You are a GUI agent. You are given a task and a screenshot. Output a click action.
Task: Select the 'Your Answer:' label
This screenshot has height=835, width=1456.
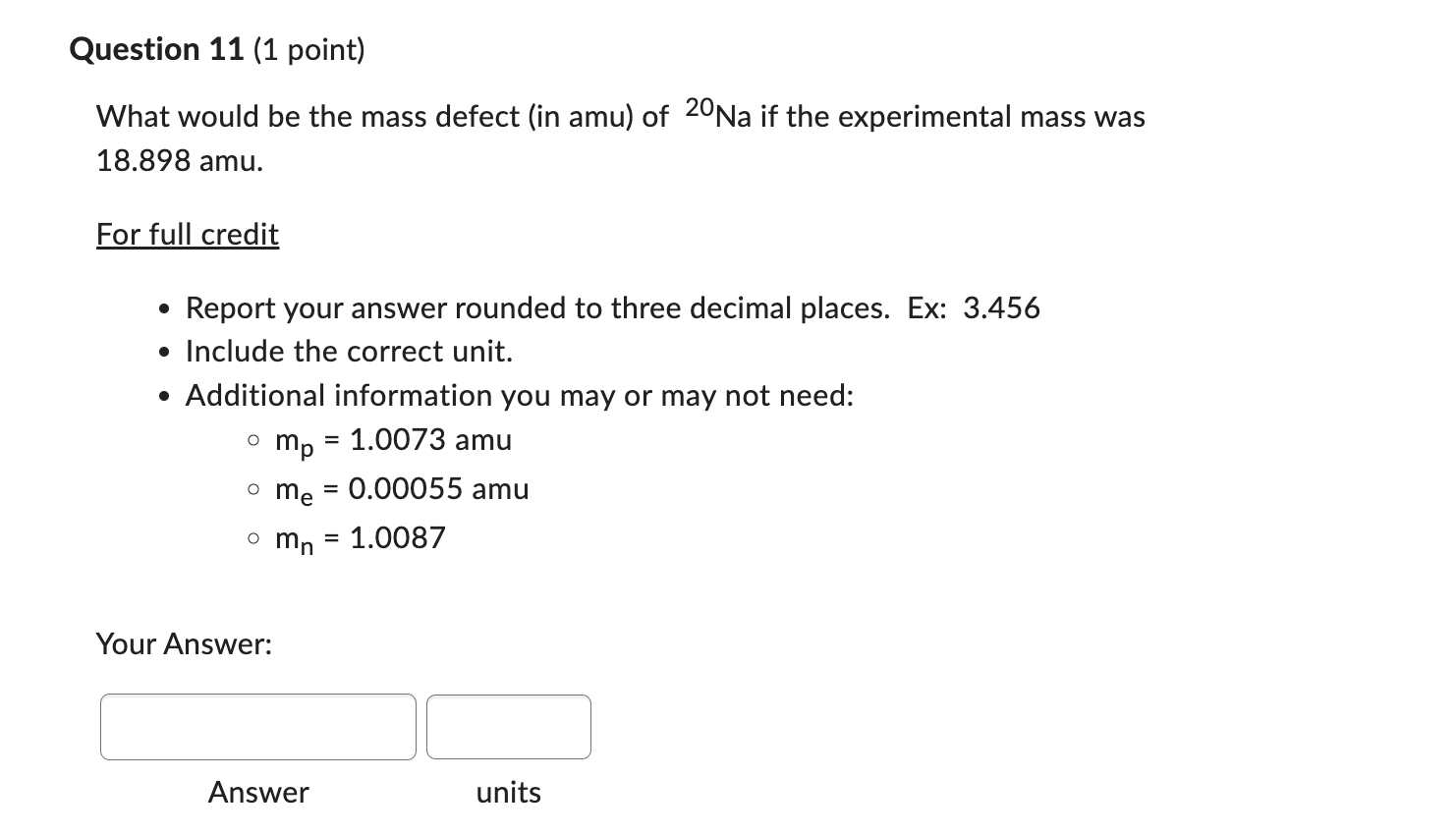(x=184, y=644)
